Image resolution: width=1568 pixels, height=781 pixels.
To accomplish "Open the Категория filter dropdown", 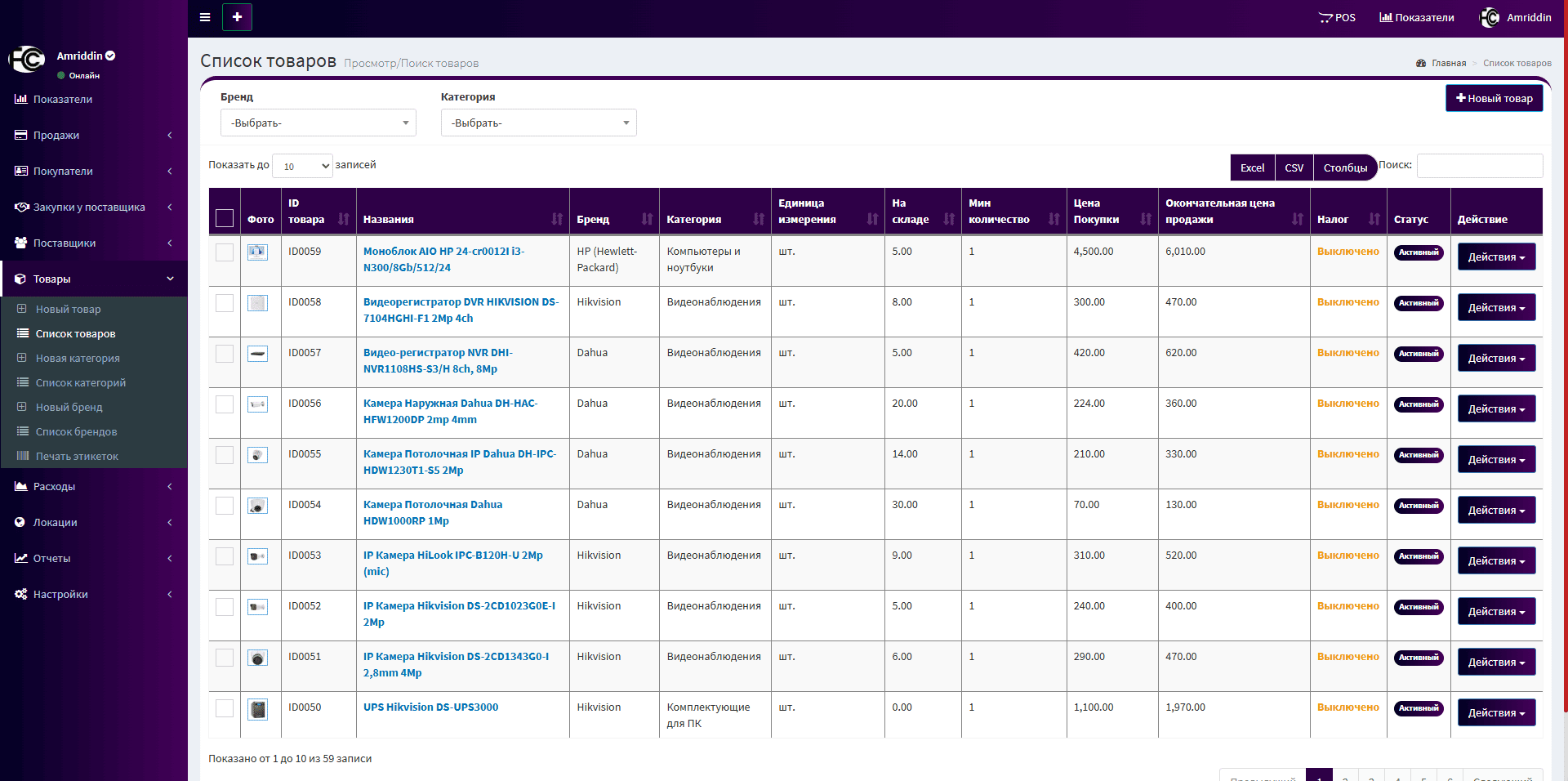I will tap(538, 123).
